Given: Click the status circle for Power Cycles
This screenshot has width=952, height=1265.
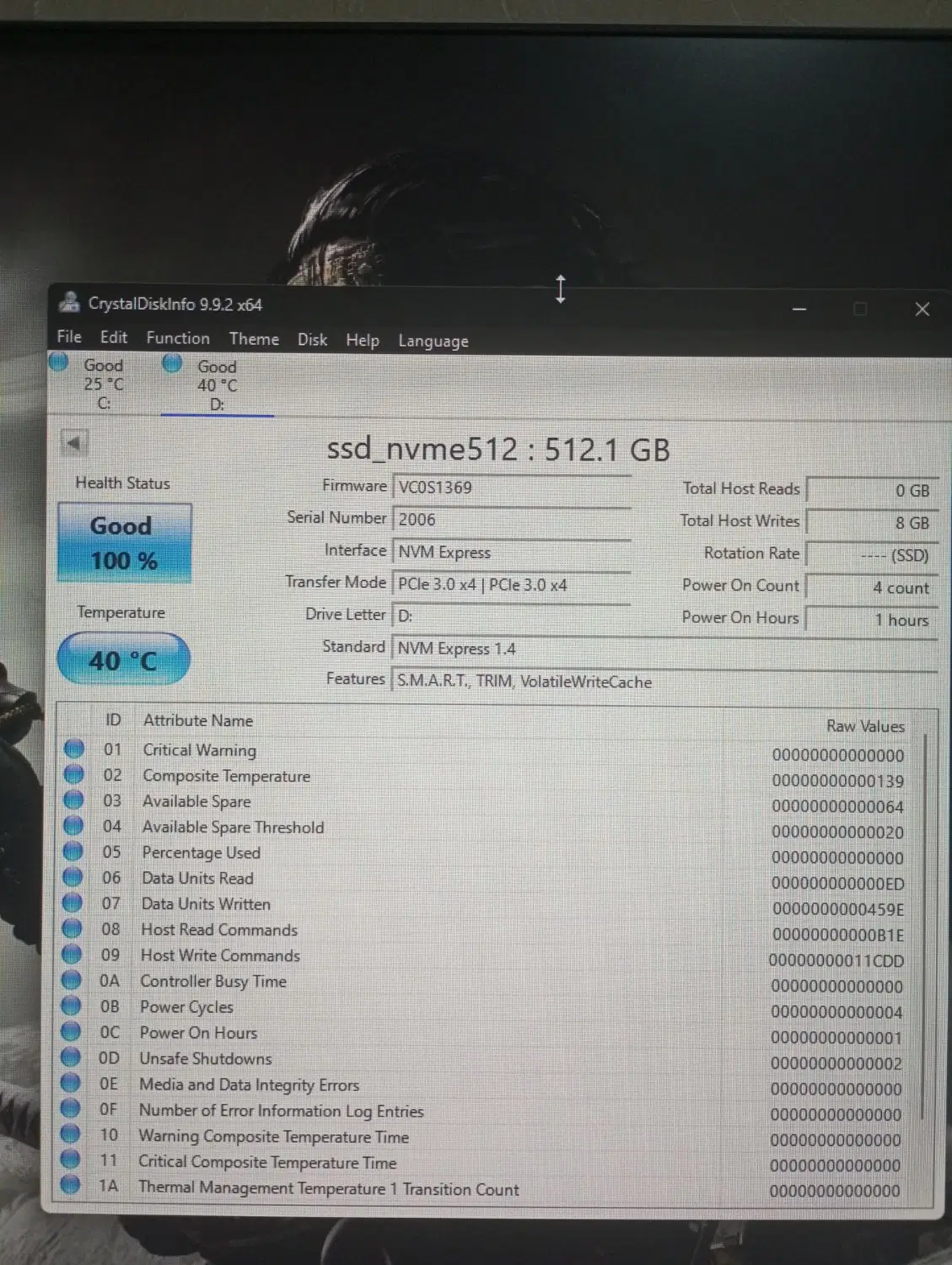Looking at the screenshot, I should [x=72, y=1005].
